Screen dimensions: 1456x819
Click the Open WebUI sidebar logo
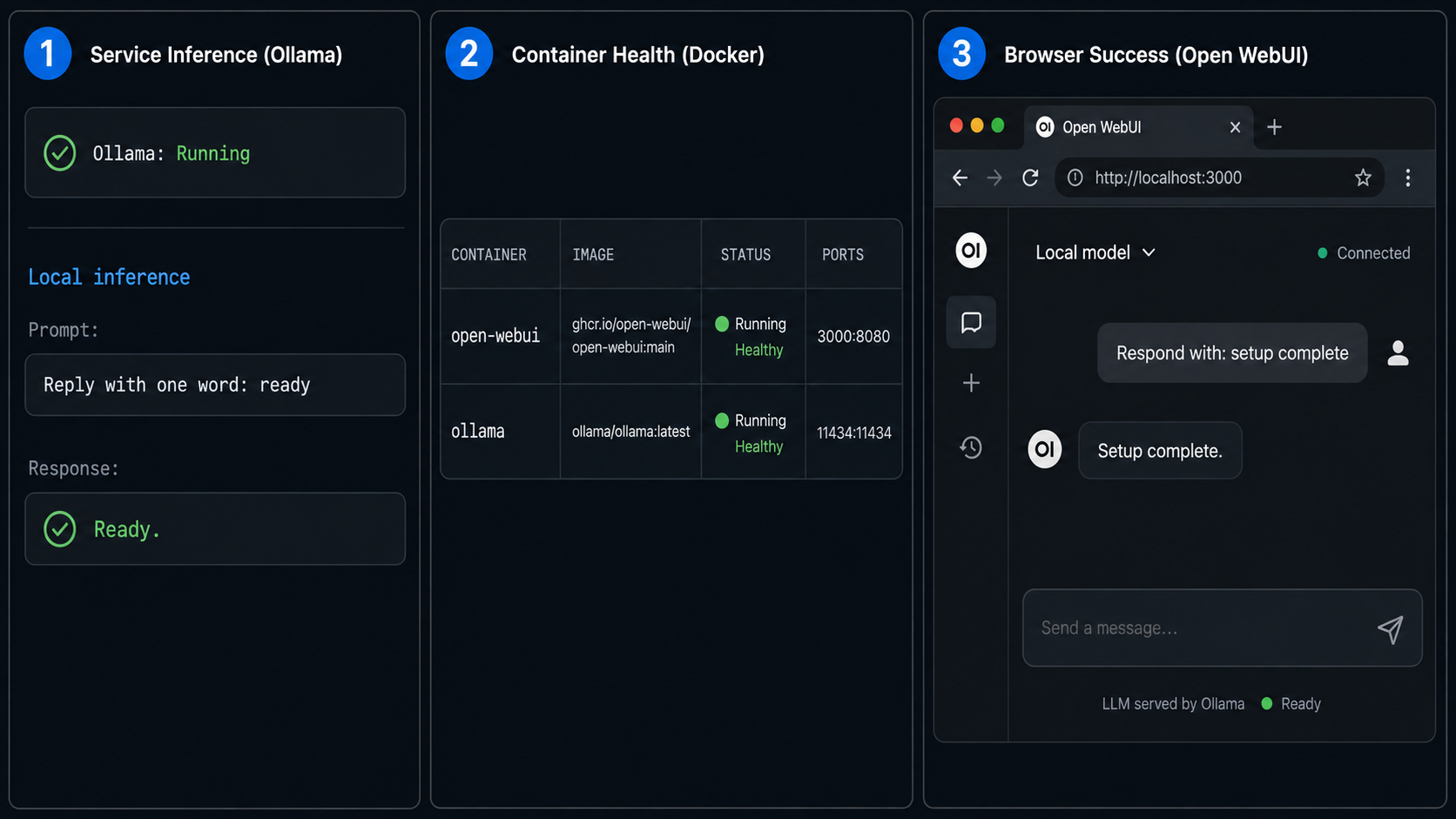971,251
